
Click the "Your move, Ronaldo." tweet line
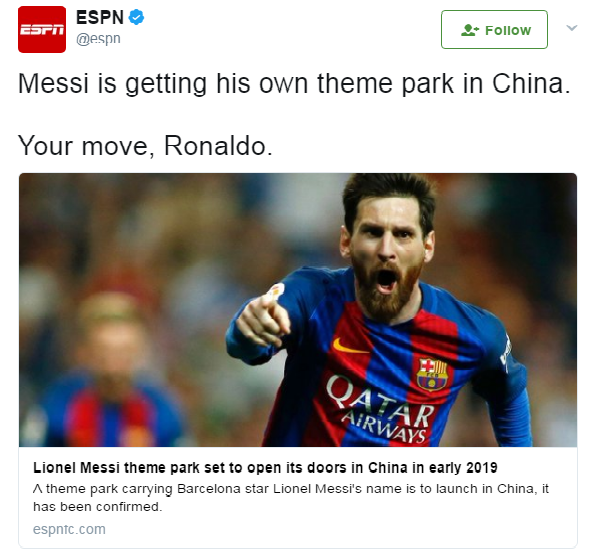[x=145, y=146]
